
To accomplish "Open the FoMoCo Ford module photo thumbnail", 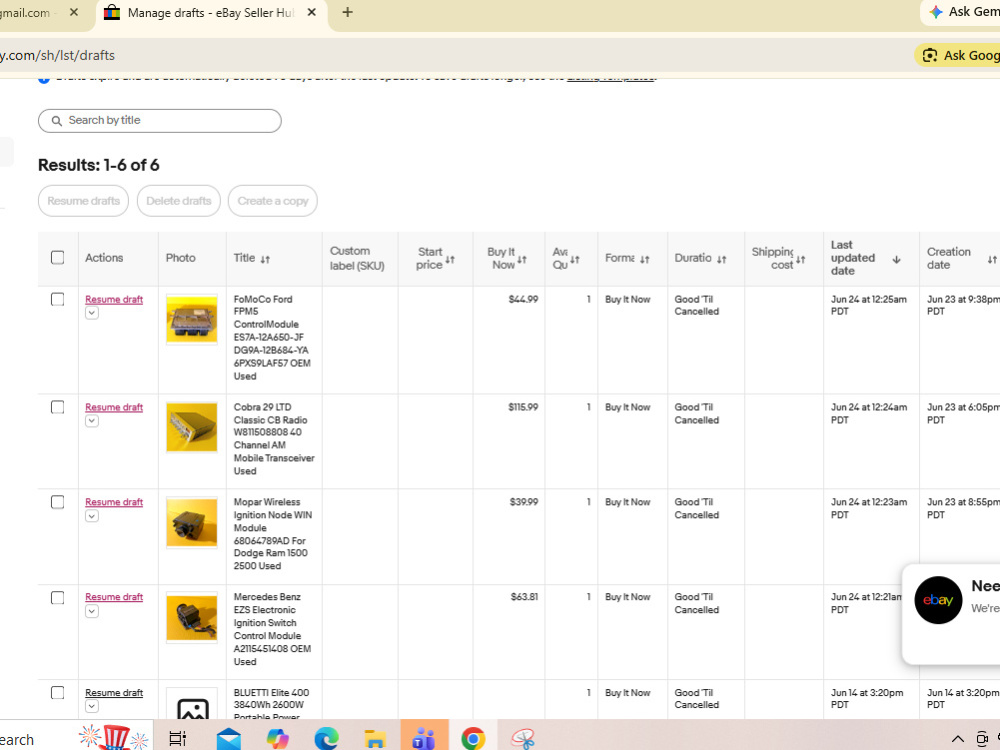I will pos(192,320).
